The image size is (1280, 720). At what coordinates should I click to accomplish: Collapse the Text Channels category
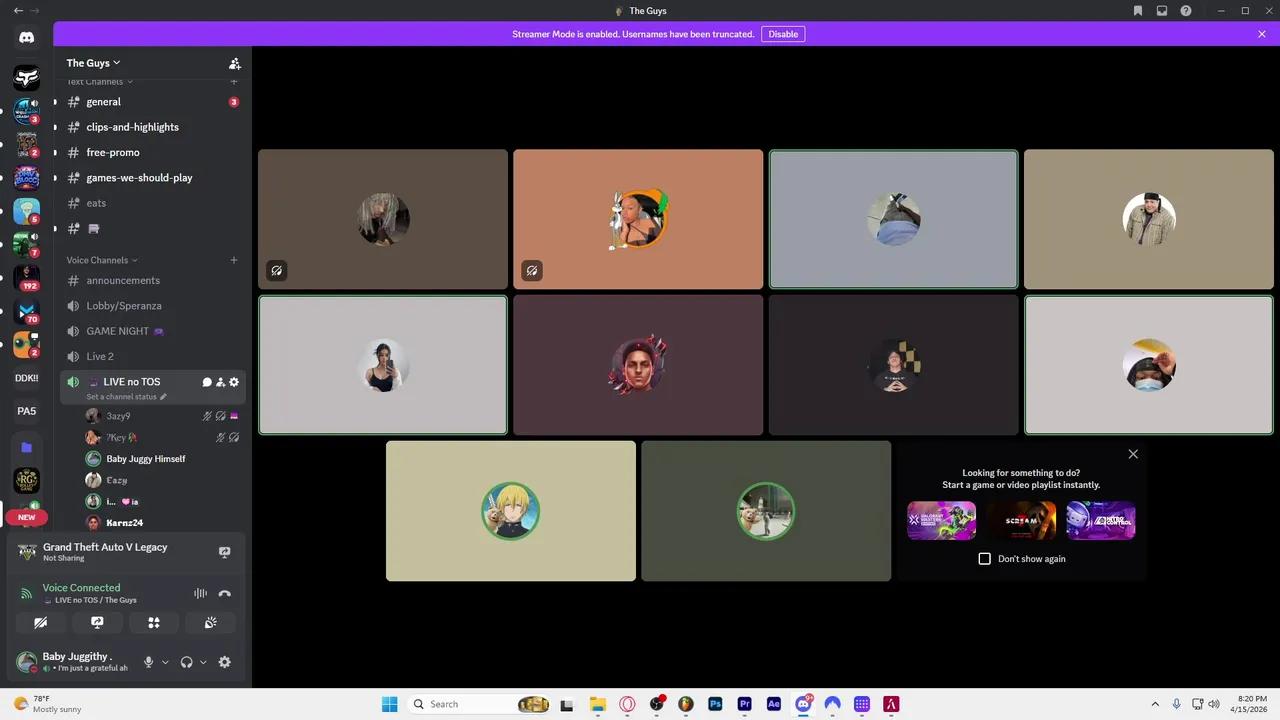pyautogui.click(x=99, y=82)
